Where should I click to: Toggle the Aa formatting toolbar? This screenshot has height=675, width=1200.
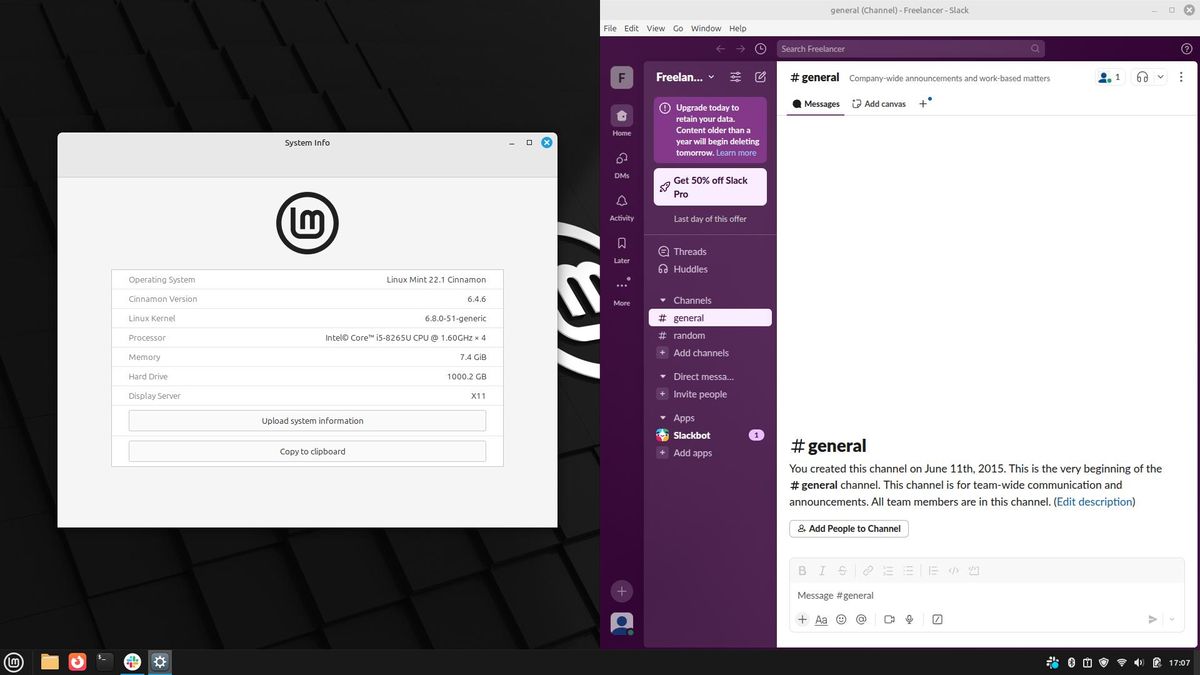821,619
